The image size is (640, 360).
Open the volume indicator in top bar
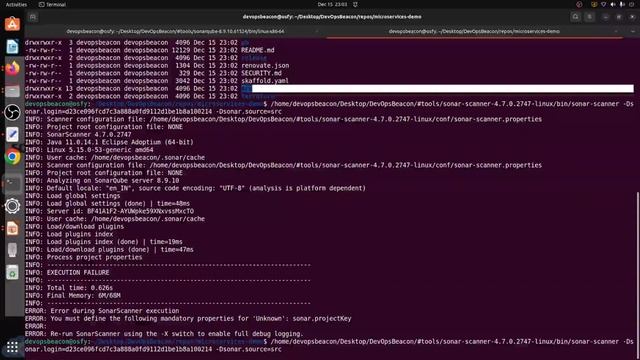(x=613, y=4)
